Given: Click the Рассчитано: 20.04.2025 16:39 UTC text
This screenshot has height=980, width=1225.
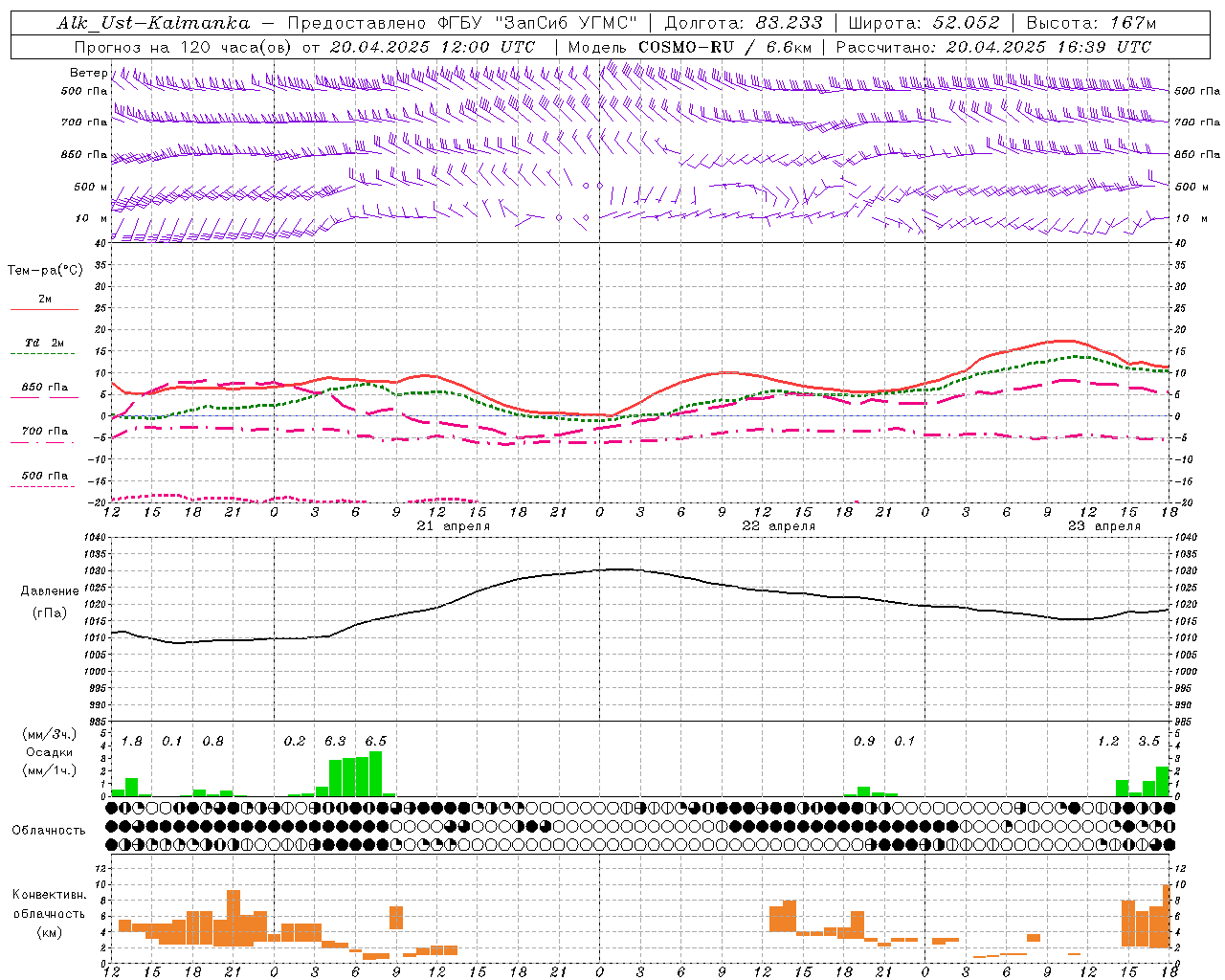Looking at the screenshot, I should pyautogui.click(x=993, y=46).
